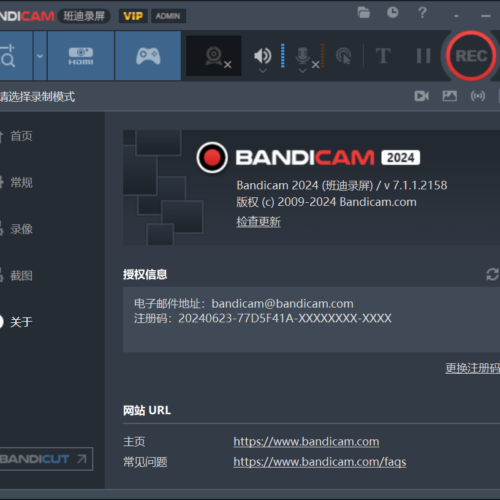Screen dimensions: 500x500
Task: Click the email bandicam@bandicam.com text
Action: pyautogui.click(x=282, y=304)
